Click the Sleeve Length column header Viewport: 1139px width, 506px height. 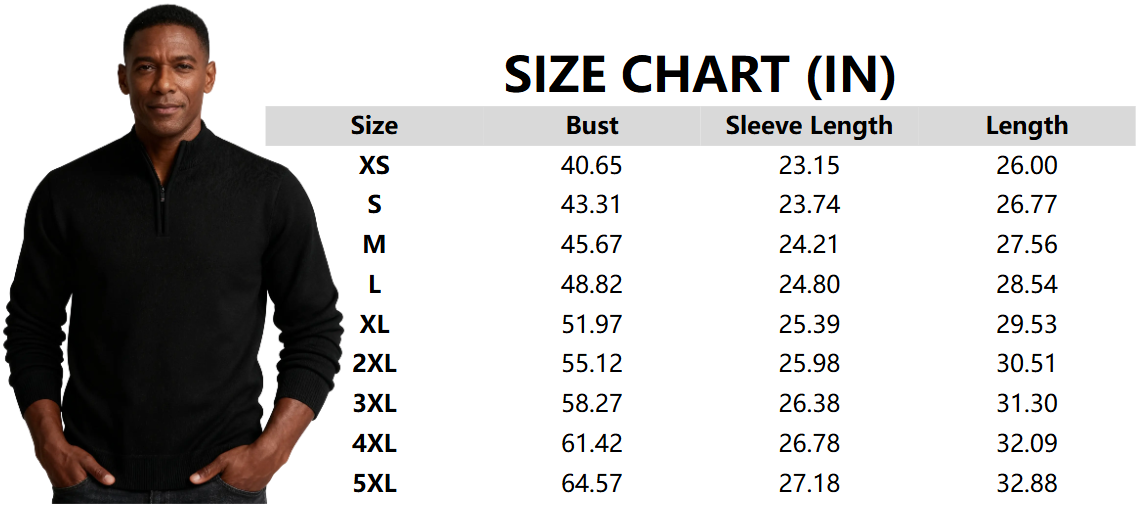click(809, 126)
